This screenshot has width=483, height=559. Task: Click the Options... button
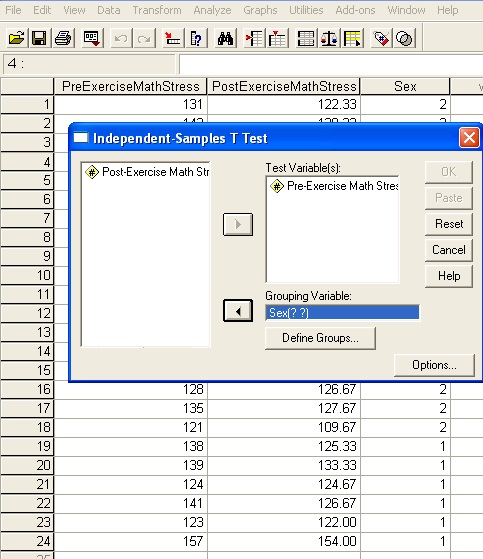(x=434, y=365)
